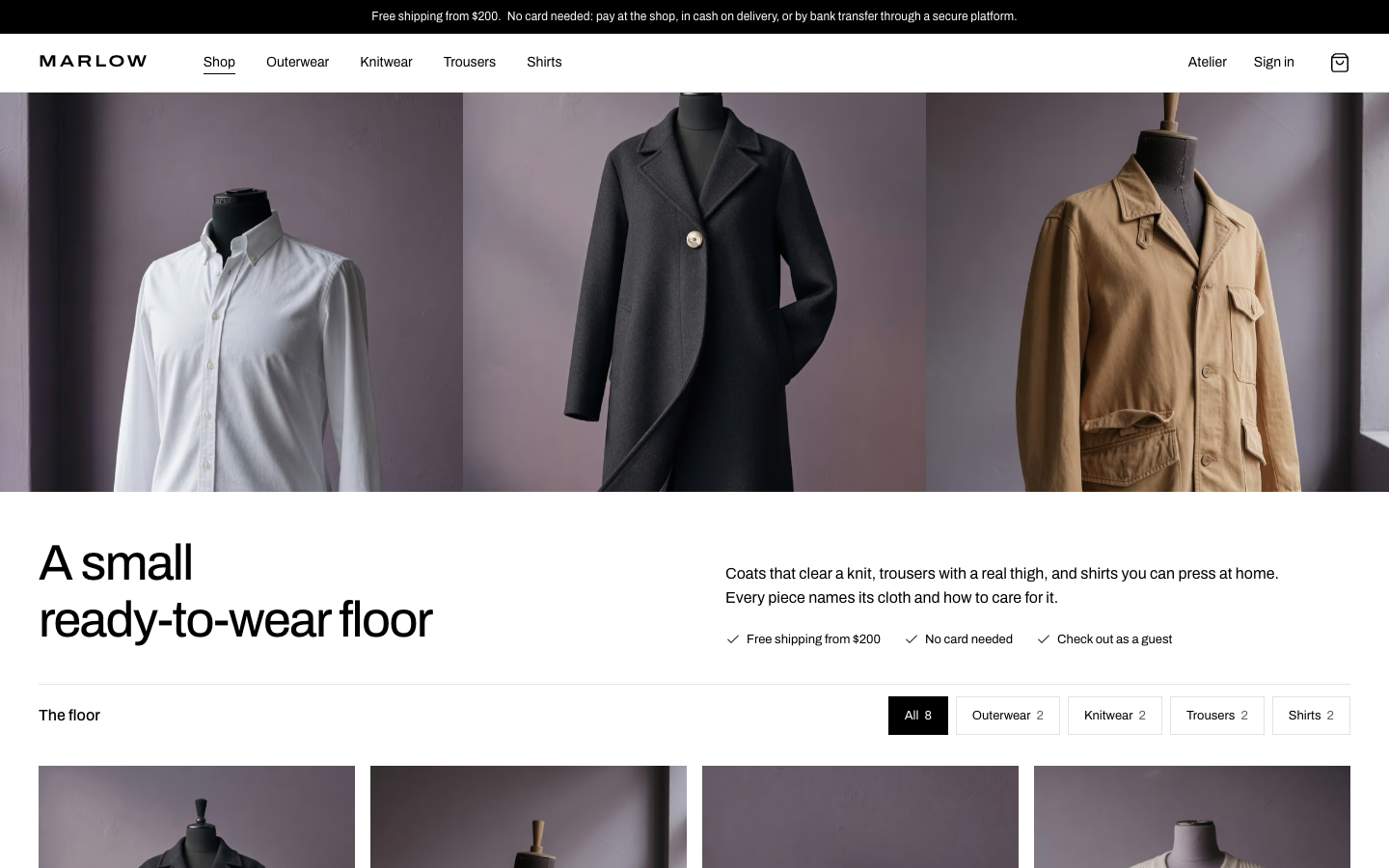Filter the floor by Knitwear 2

click(1114, 716)
